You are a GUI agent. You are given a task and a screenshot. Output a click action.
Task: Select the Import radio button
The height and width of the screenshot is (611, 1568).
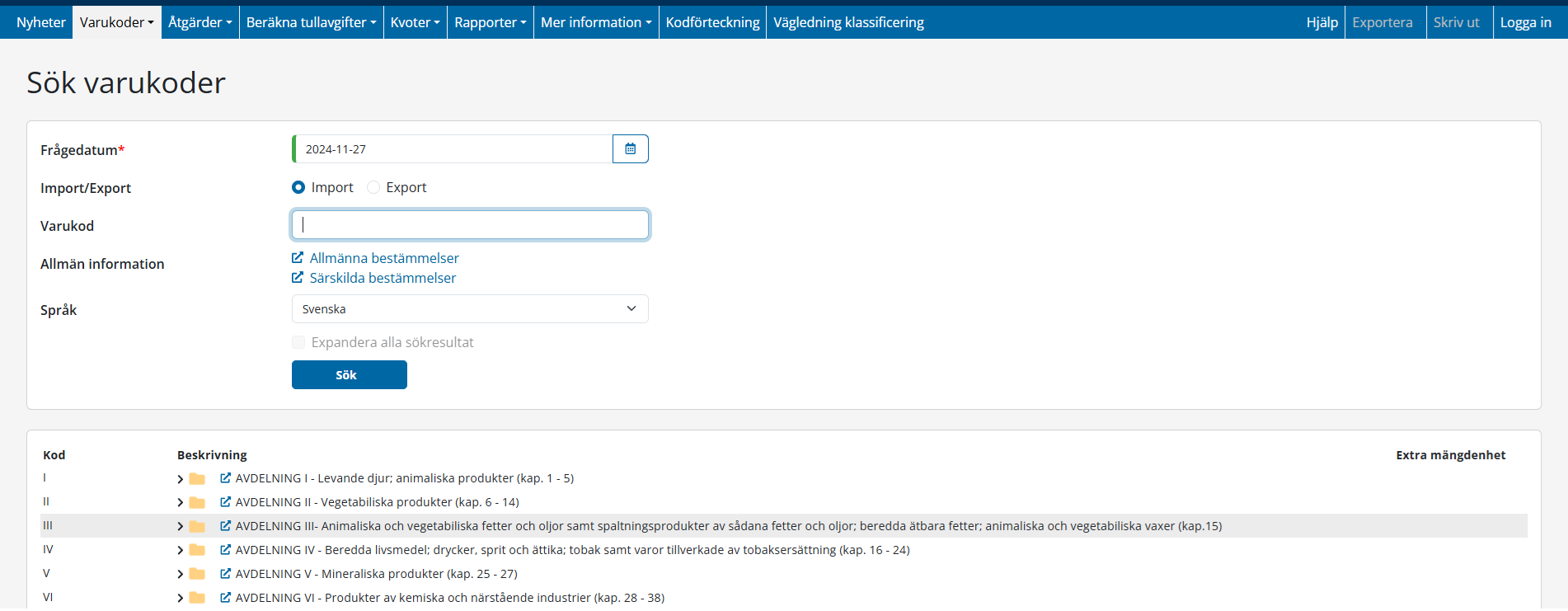pyautogui.click(x=298, y=188)
